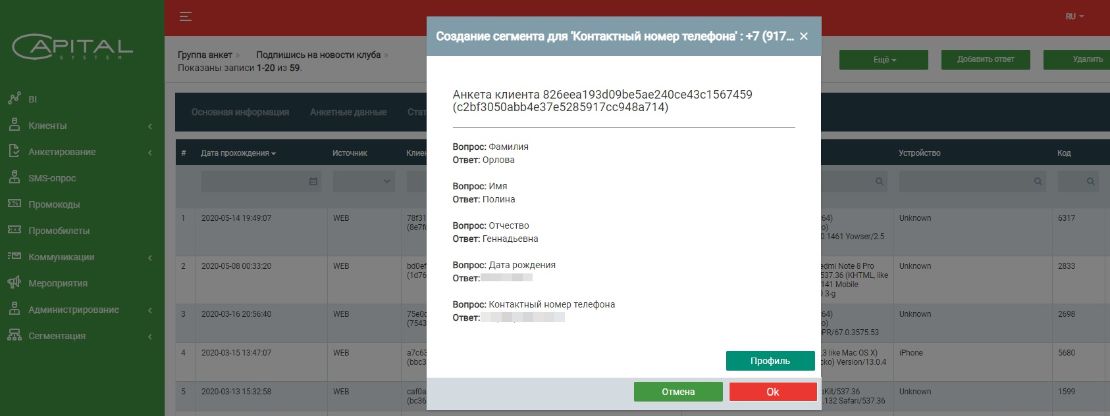This screenshot has width=1110, height=416.
Task: Click the Сегментация hierarchy icon
Action: point(13,335)
